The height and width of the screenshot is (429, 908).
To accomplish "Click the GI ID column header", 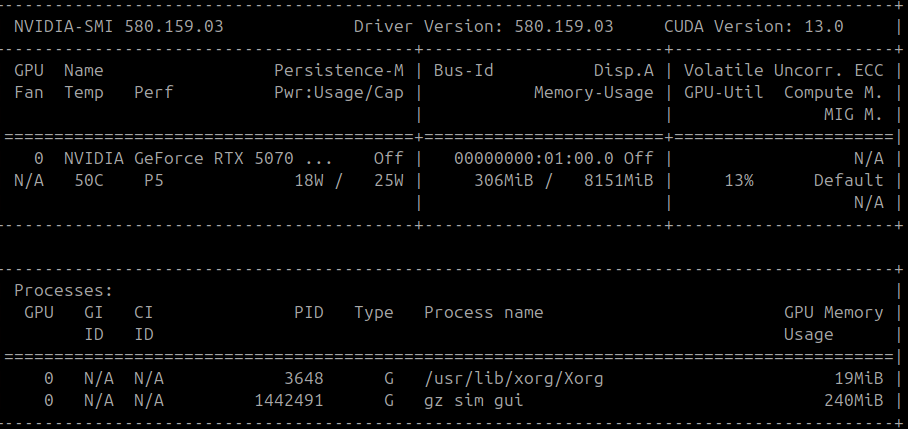I will (94, 324).
